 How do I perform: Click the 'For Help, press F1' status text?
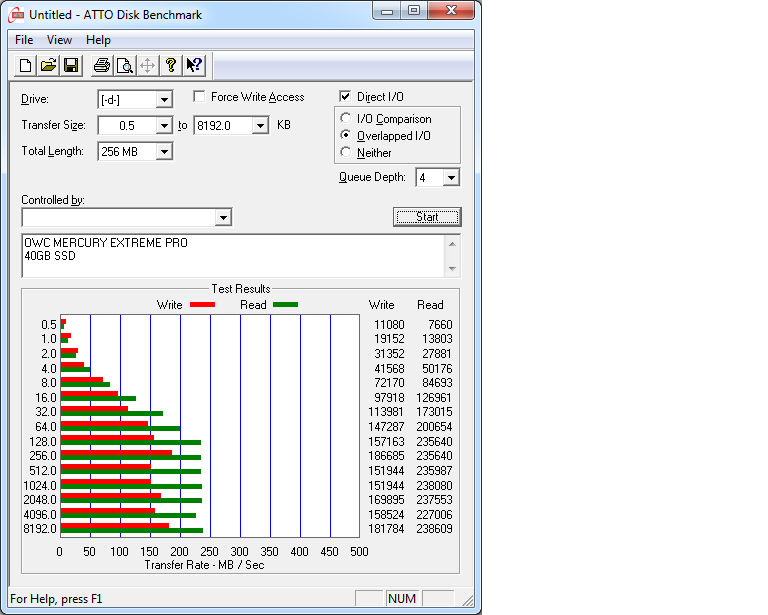56,599
